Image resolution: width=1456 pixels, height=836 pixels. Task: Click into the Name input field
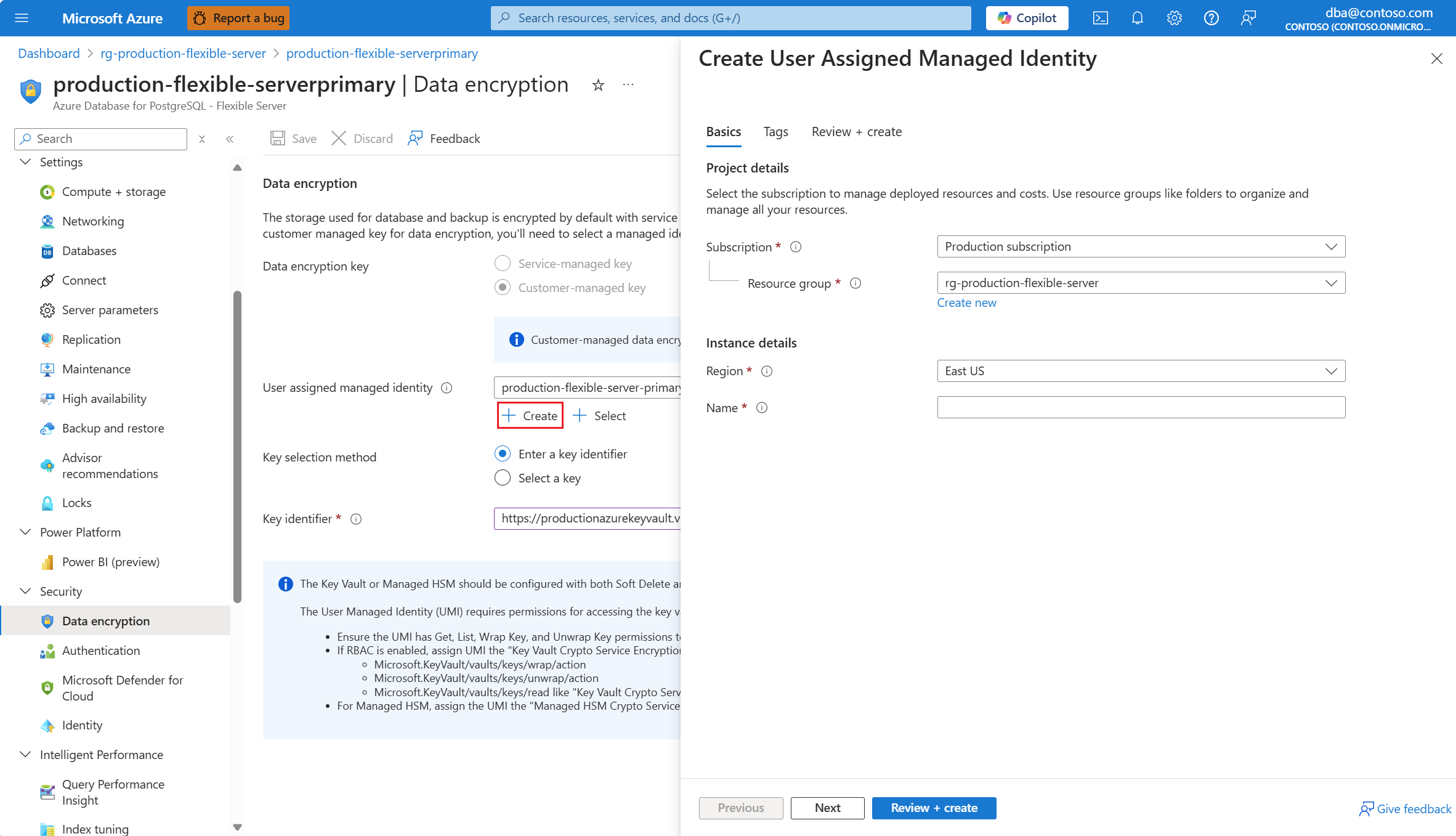click(x=1141, y=407)
